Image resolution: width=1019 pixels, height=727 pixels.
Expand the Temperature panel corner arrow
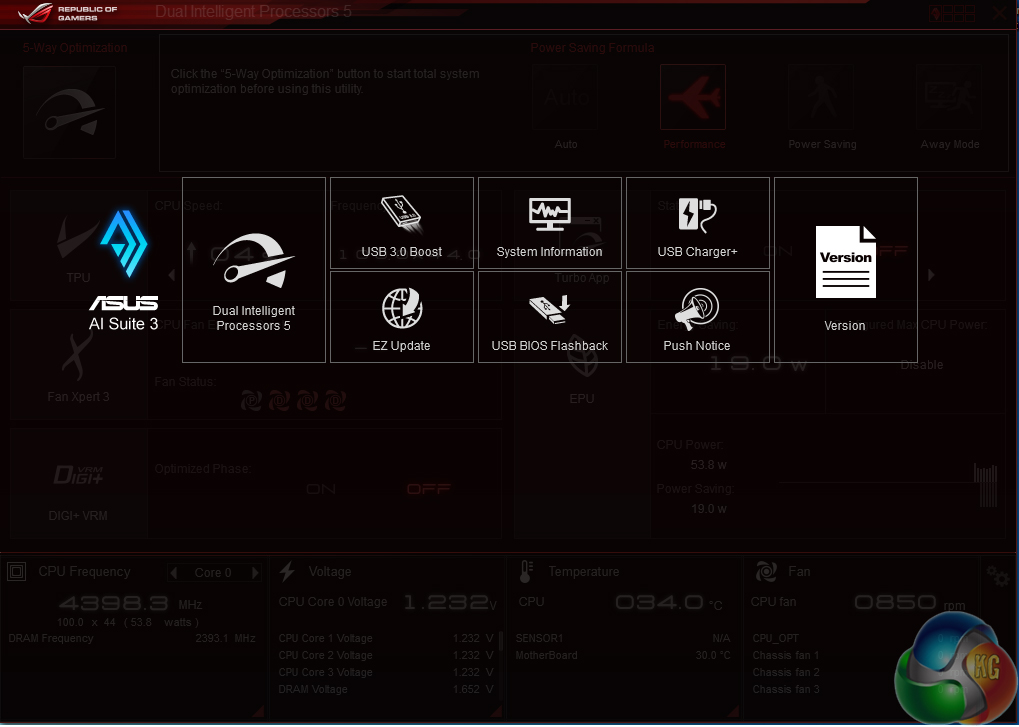(x=734, y=711)
